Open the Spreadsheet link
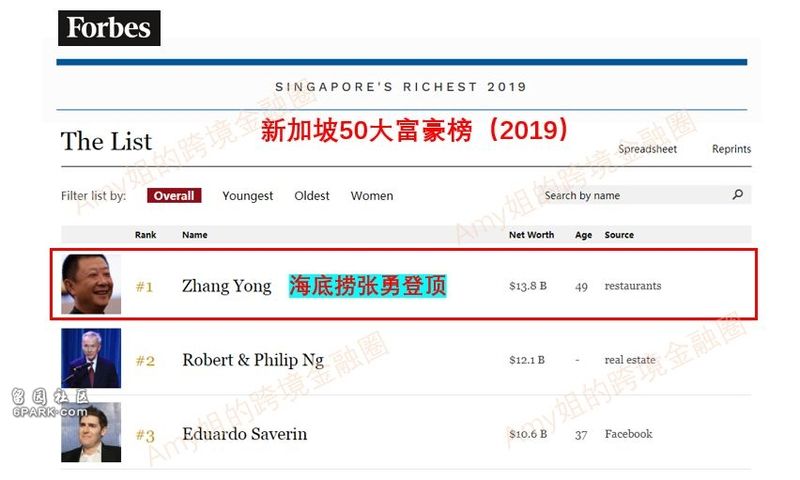Viewport: 800px width, 480px height. (647, 149)
